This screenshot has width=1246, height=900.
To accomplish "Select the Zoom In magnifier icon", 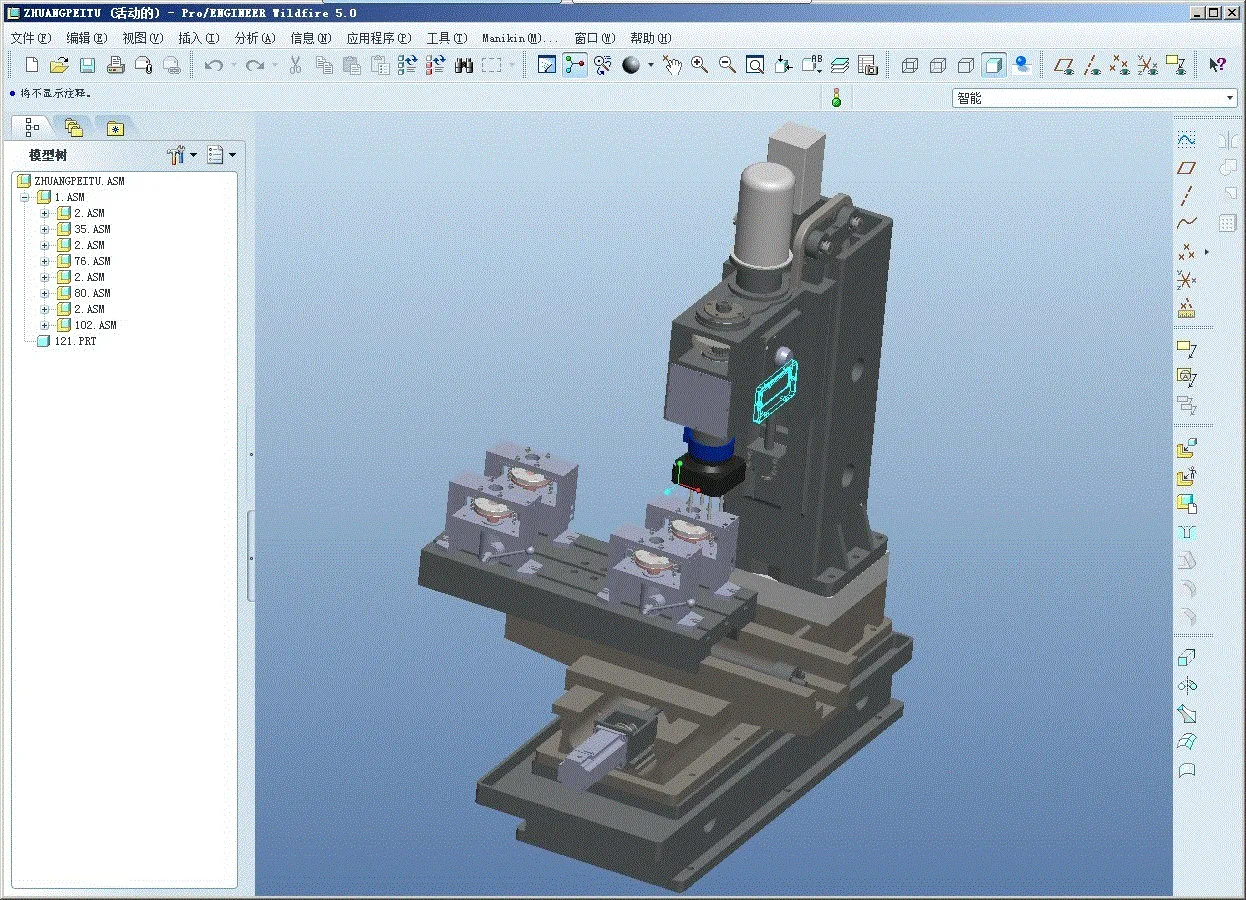I will click(699, 65).
